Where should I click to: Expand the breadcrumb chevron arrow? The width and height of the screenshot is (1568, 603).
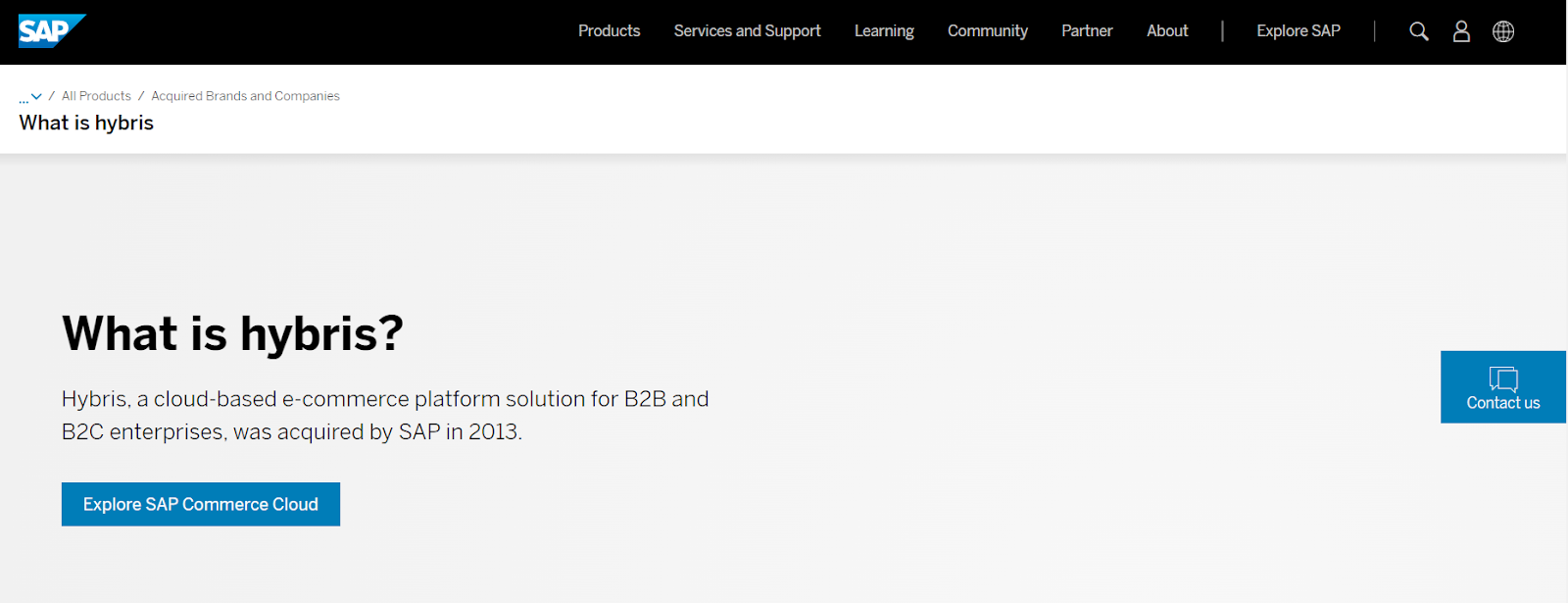click(37, 96)
